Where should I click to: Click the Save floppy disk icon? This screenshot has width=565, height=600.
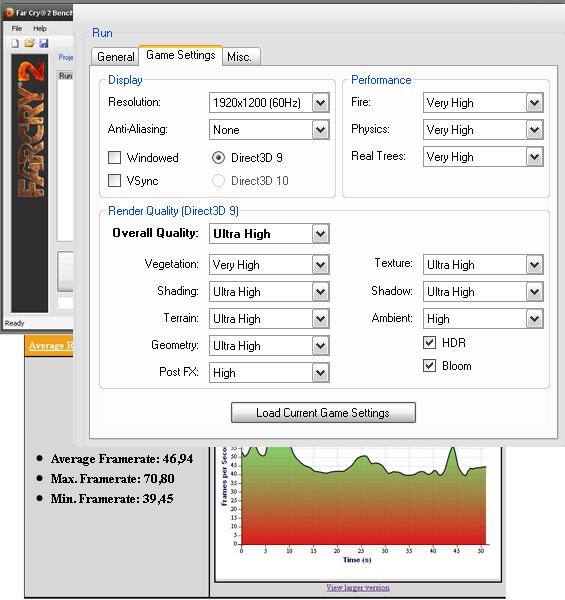click(44, 43)
